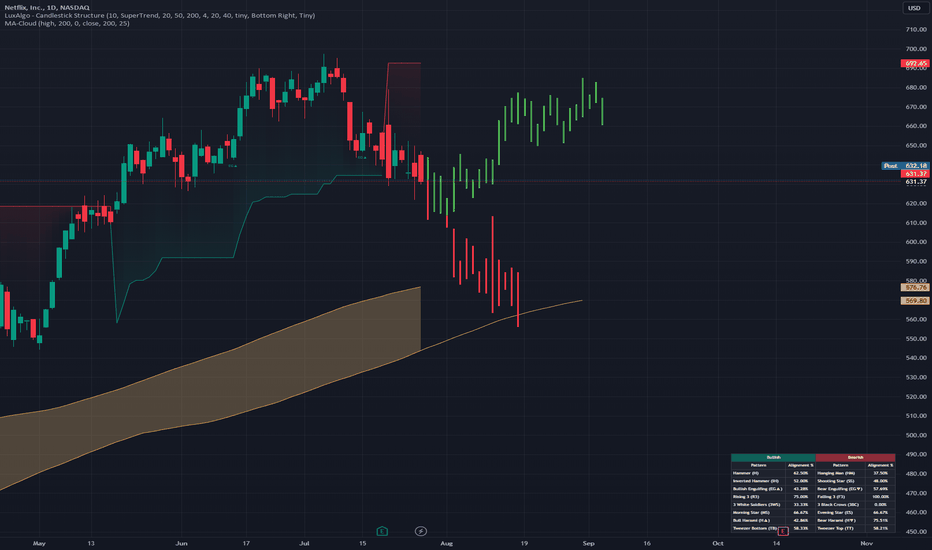Click the 710.00 price axis label
Image resolution: width=932 pixels, height=550 pixels.
pyautogui.click(x=916, y=29)
